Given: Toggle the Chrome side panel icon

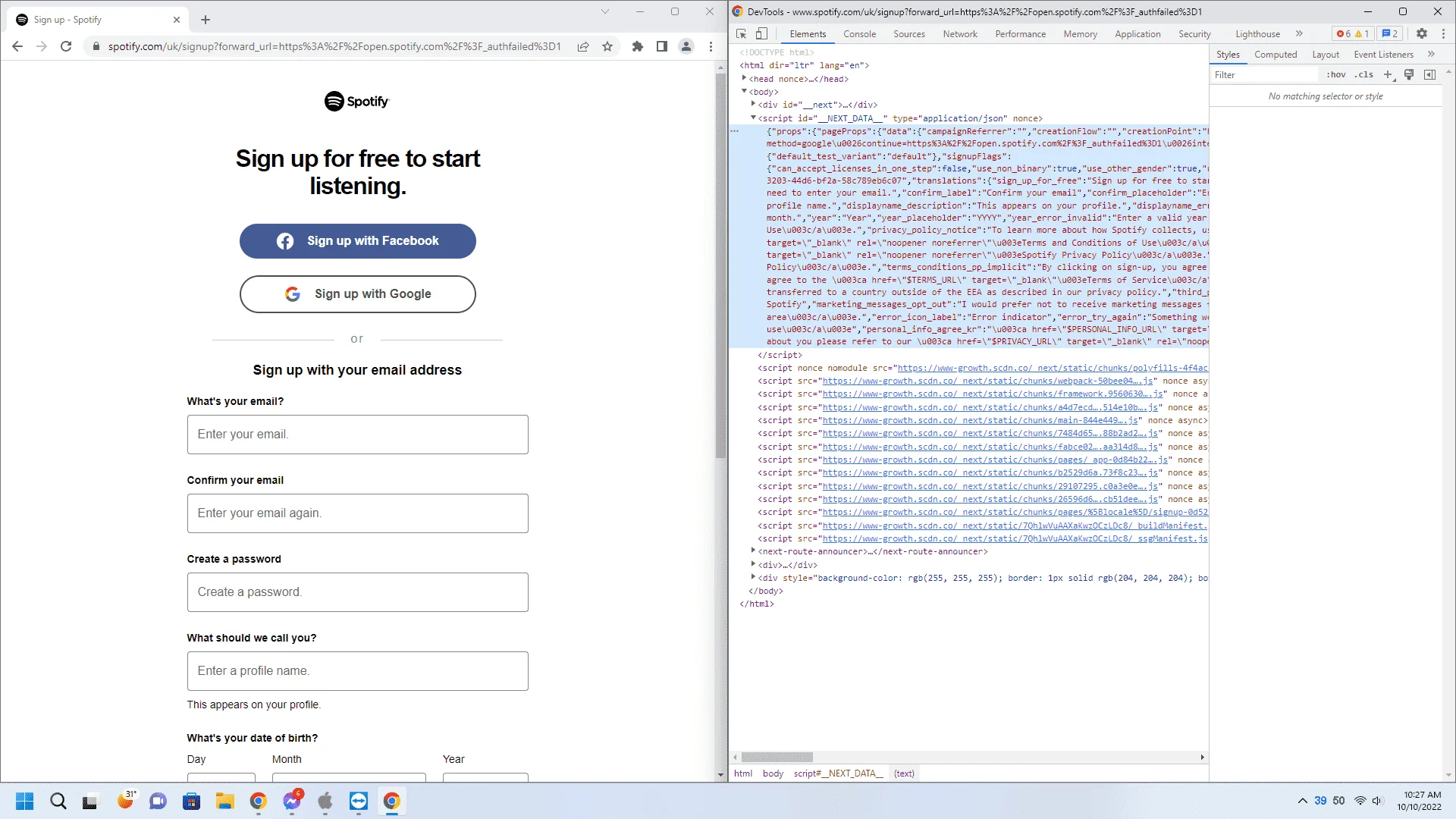Looking at the screenshot, I should point(662,46).
